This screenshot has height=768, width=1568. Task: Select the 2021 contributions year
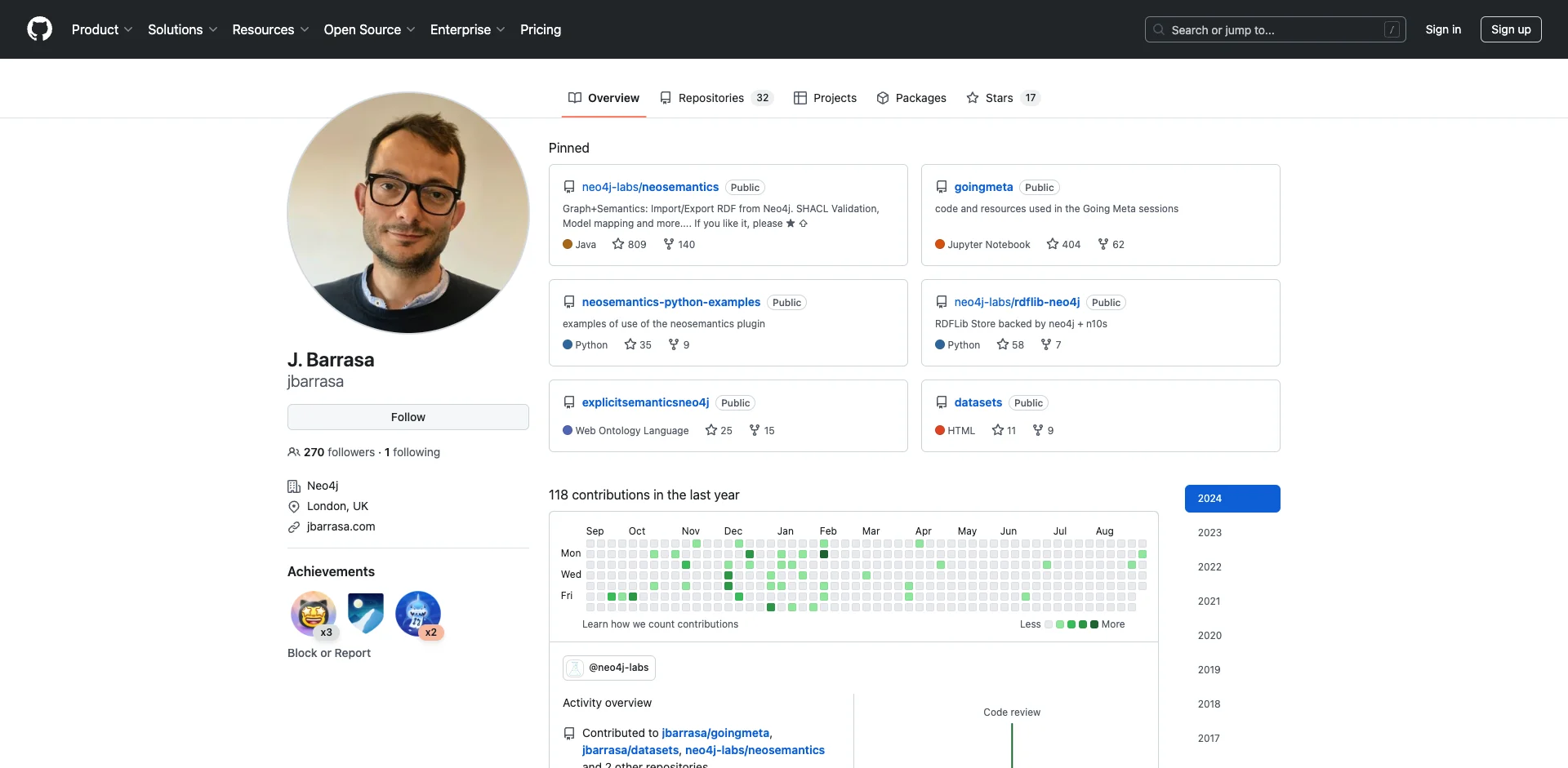1232,602
